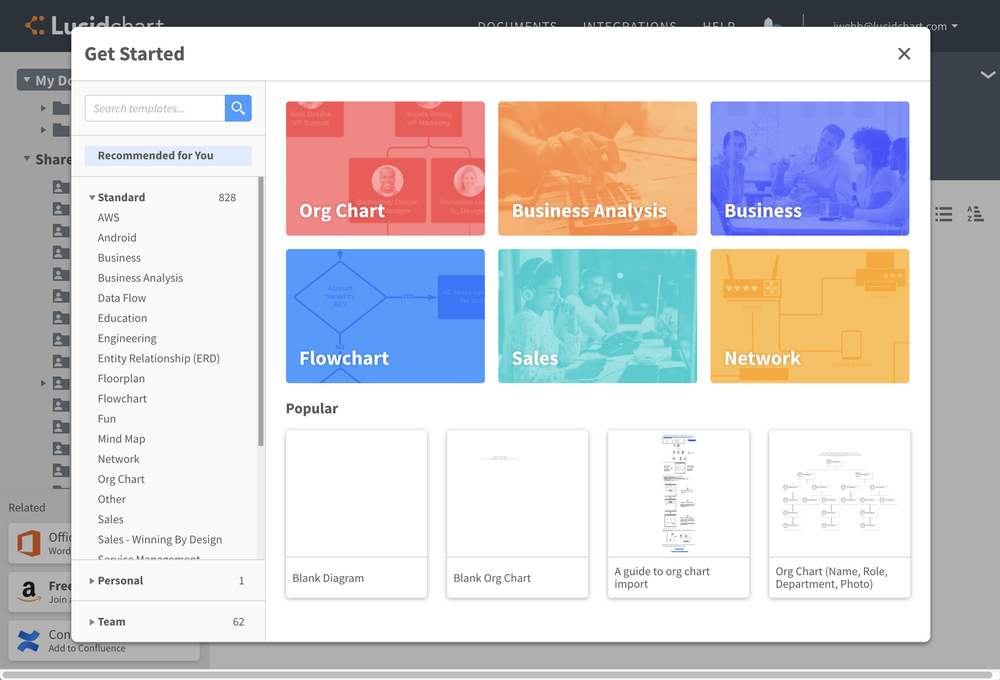Image resolution: width=1000 pixels, height=680 pixels.
Task: Open the DOCUMENTS menu
Action: click(518, 27)
